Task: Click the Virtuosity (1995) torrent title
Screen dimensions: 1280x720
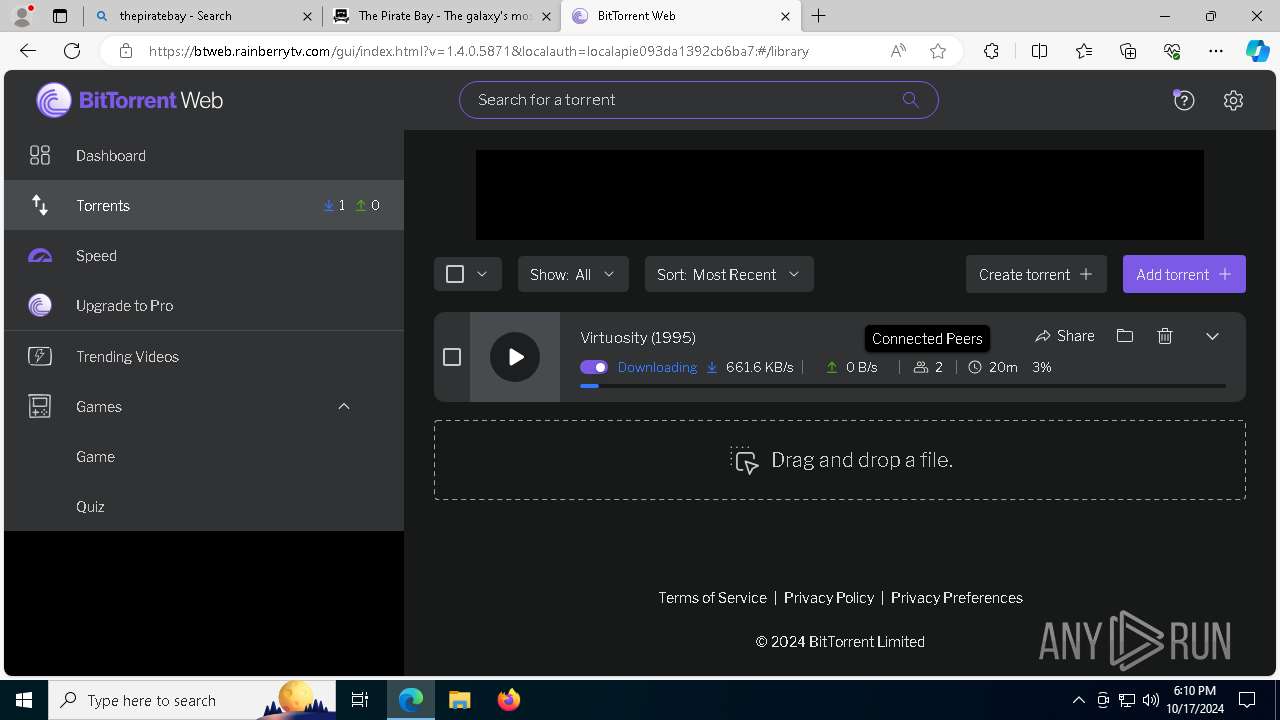Action: click(638, 337)
